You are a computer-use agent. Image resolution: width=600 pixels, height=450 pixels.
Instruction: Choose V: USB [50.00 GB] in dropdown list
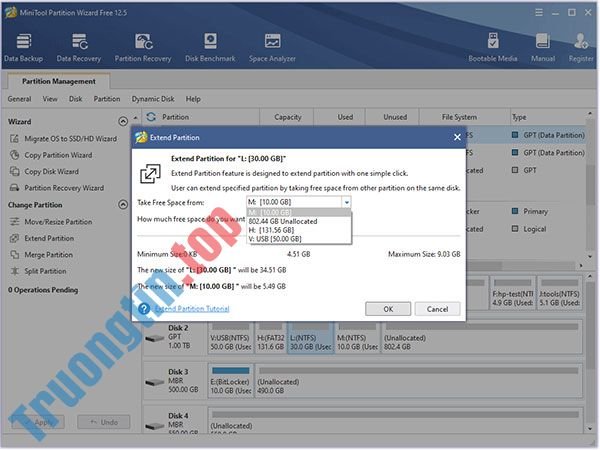299,239
